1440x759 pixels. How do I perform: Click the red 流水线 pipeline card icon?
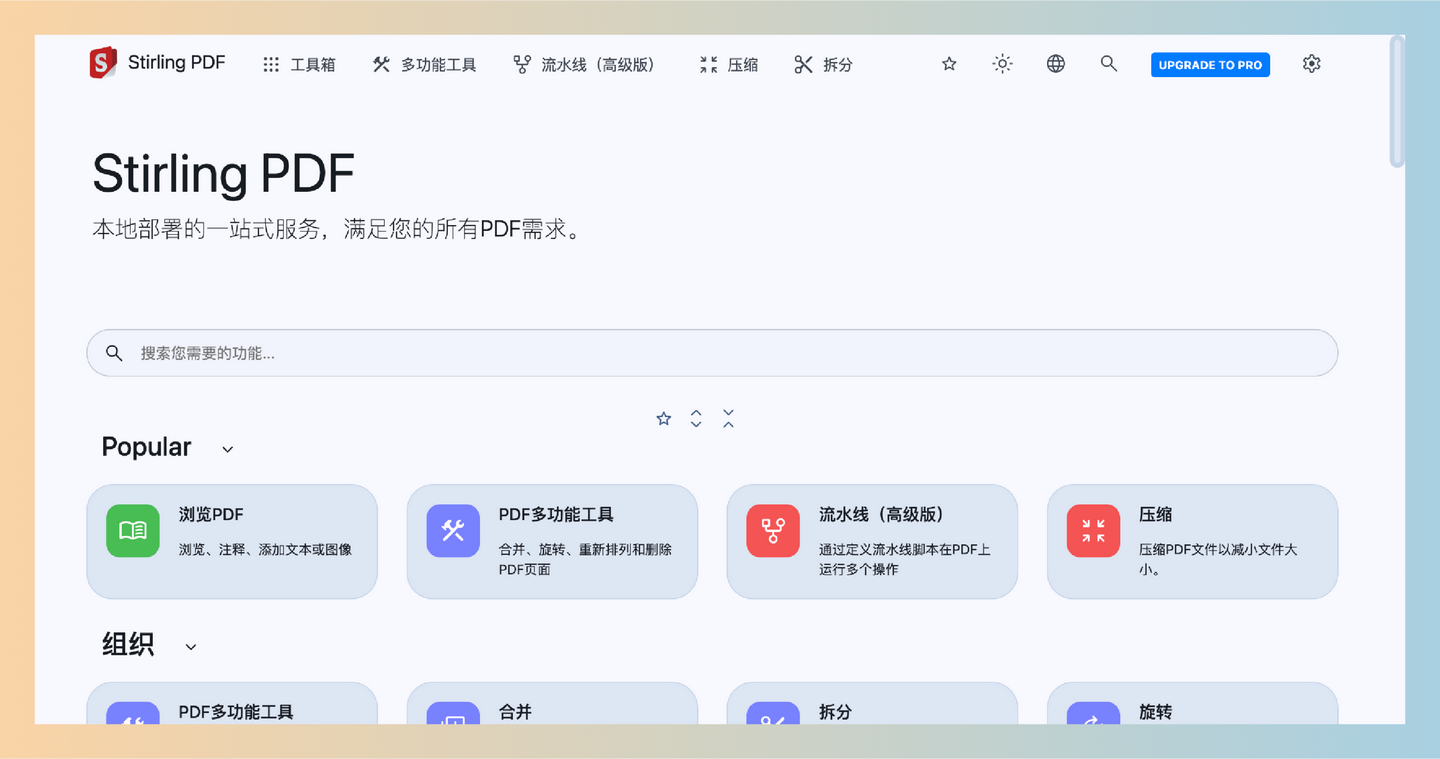tap(773, 531)
